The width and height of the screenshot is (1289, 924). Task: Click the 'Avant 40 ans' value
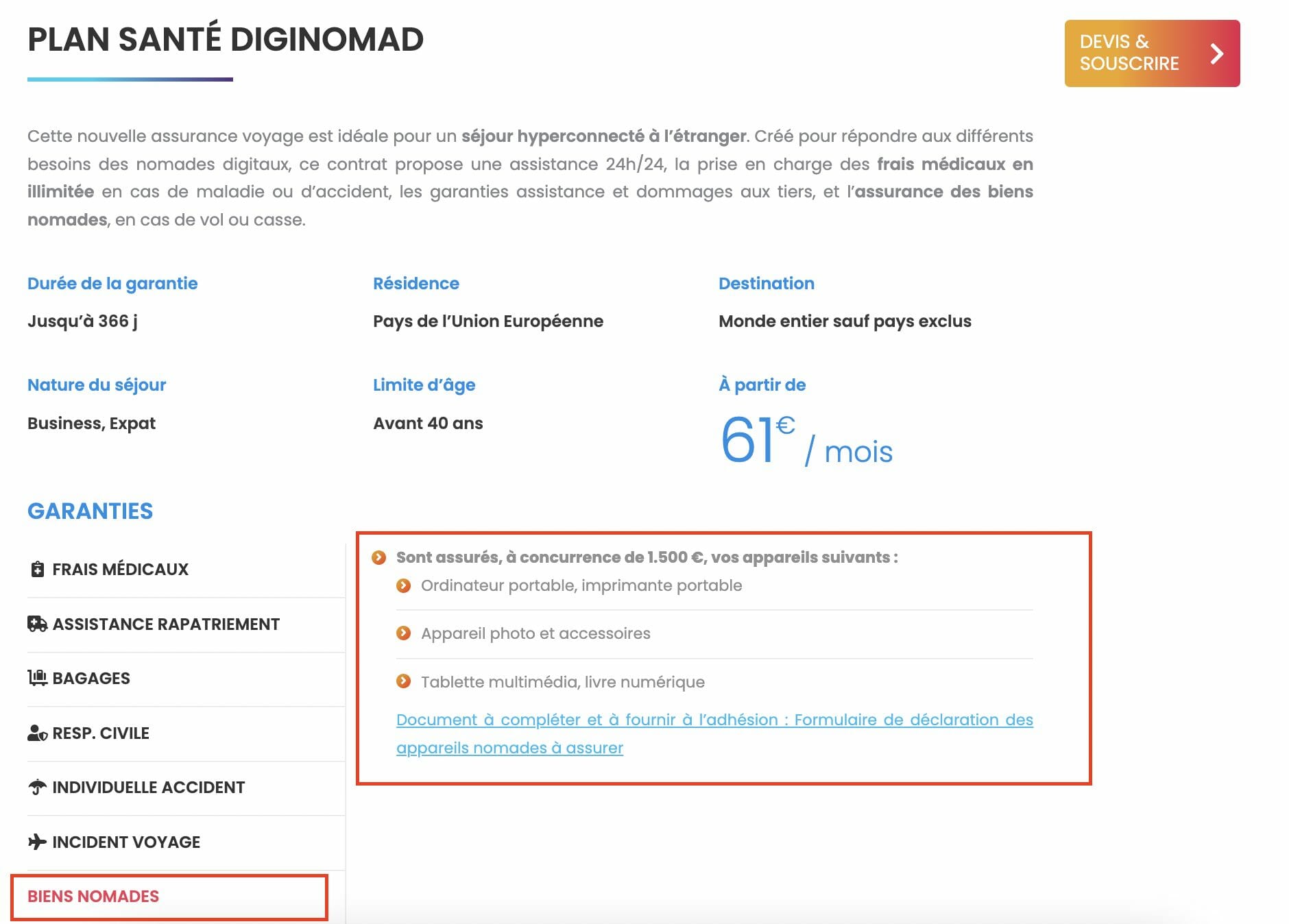tap(428, 424)
